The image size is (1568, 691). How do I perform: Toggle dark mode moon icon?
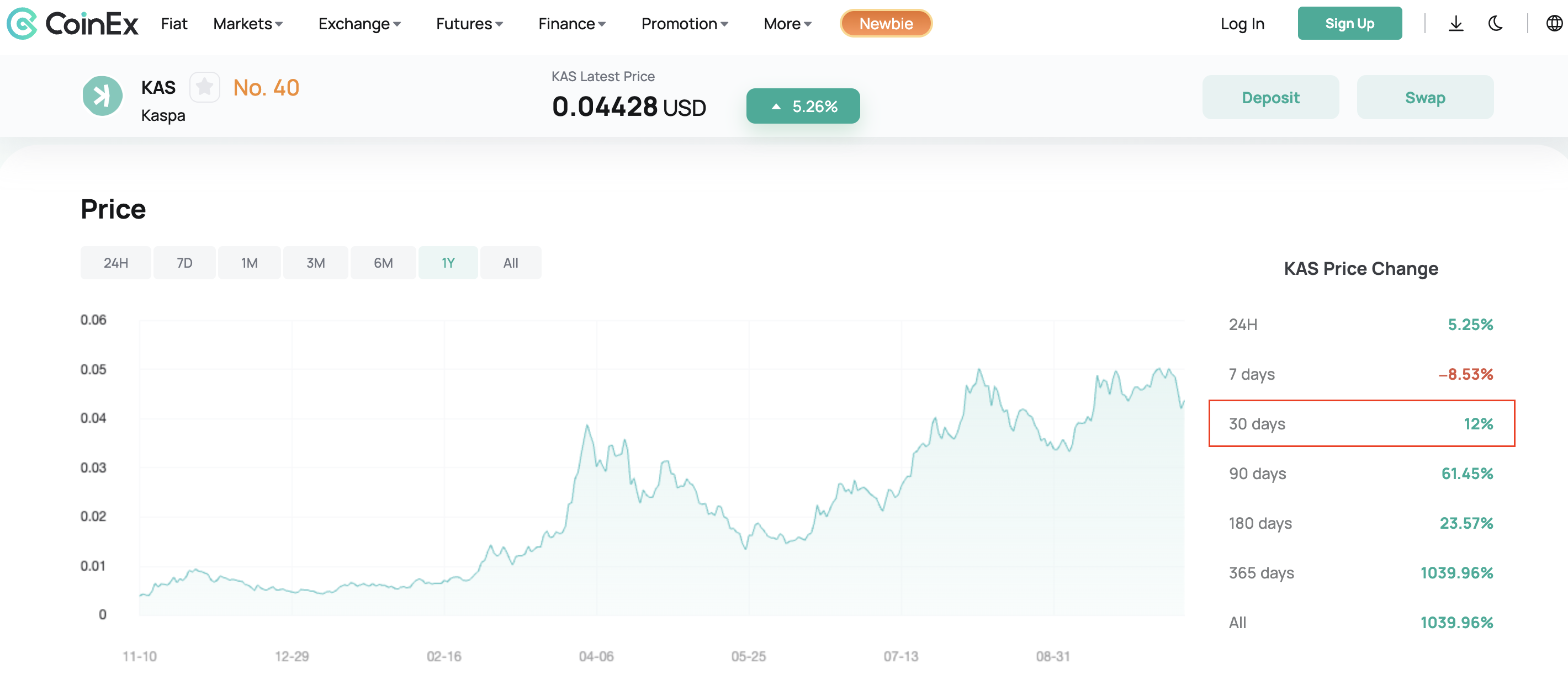pos(1495,24)
